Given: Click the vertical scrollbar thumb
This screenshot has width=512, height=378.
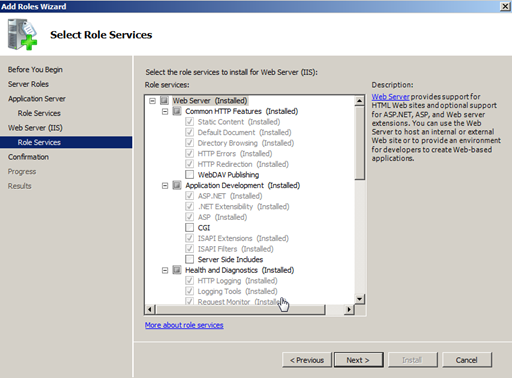Looking at the screenshot, I should click(359, 143).
